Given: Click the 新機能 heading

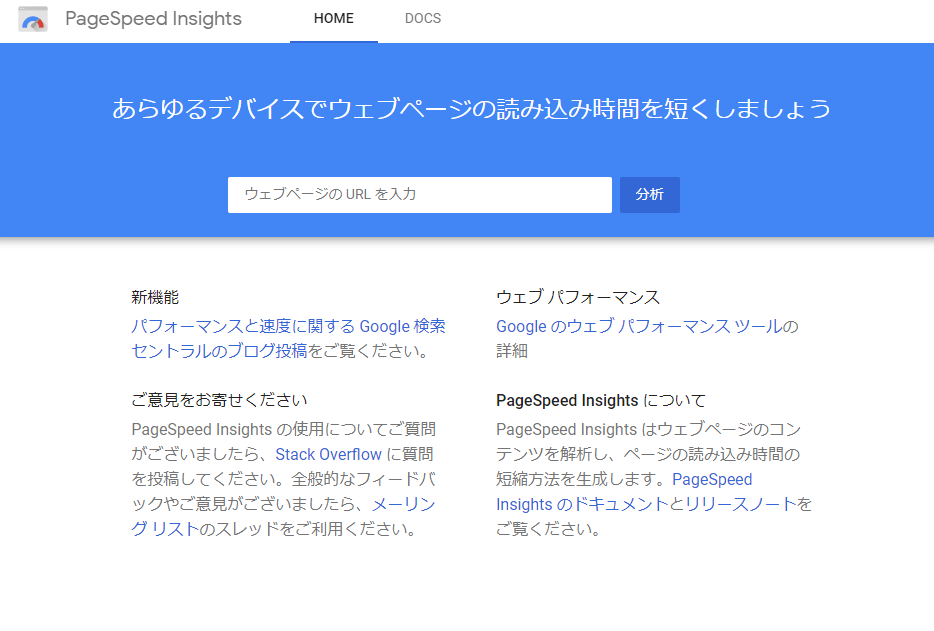Looking at the screenshot, I should 155,297.
